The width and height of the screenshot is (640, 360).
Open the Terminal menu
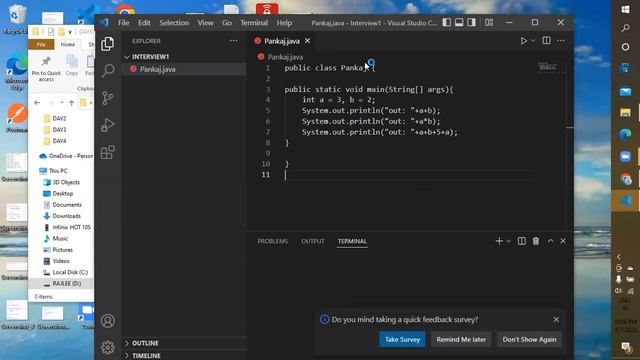click(x=254, y=23)
